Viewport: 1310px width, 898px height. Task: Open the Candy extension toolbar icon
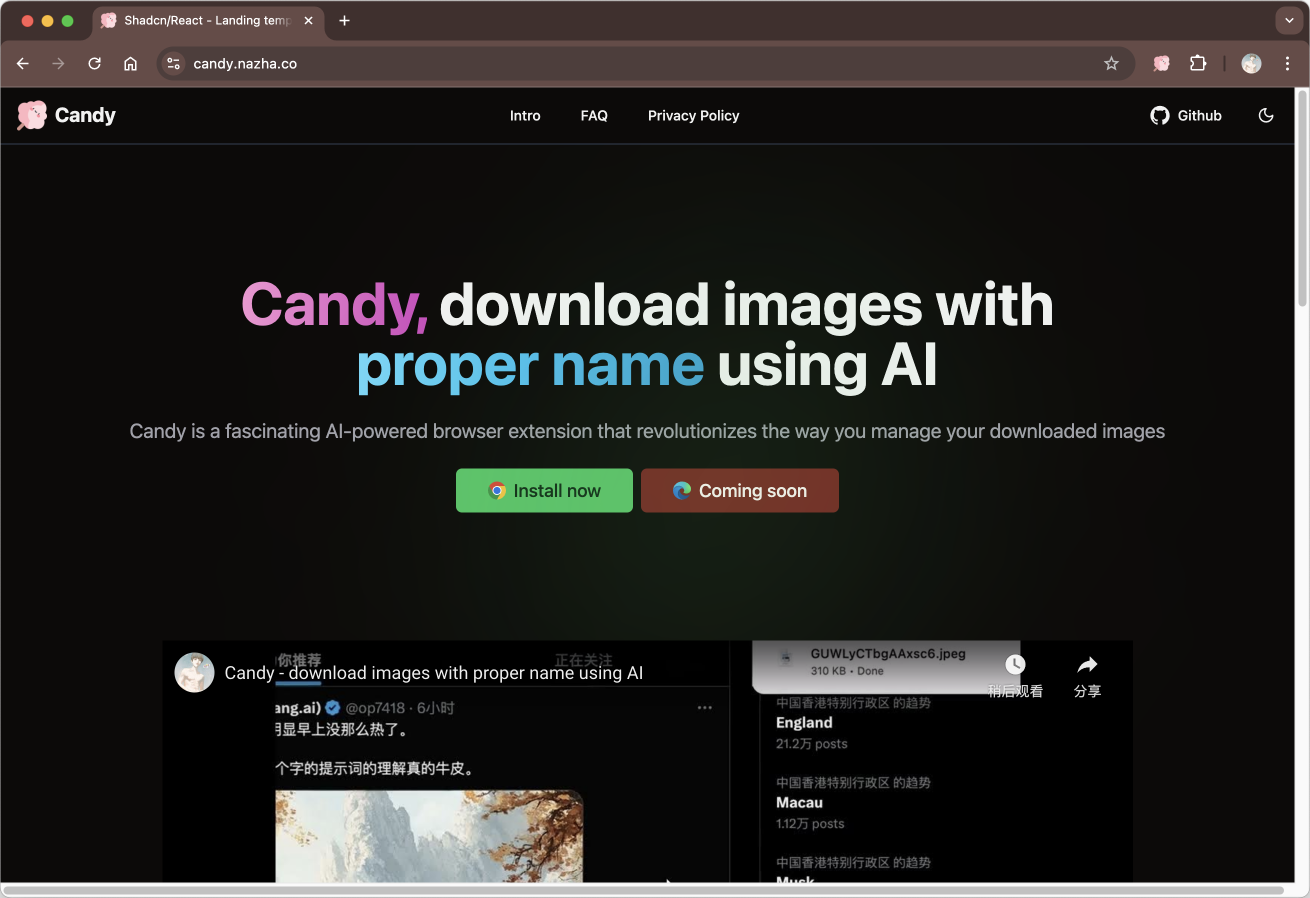(x=1161, y=63)
